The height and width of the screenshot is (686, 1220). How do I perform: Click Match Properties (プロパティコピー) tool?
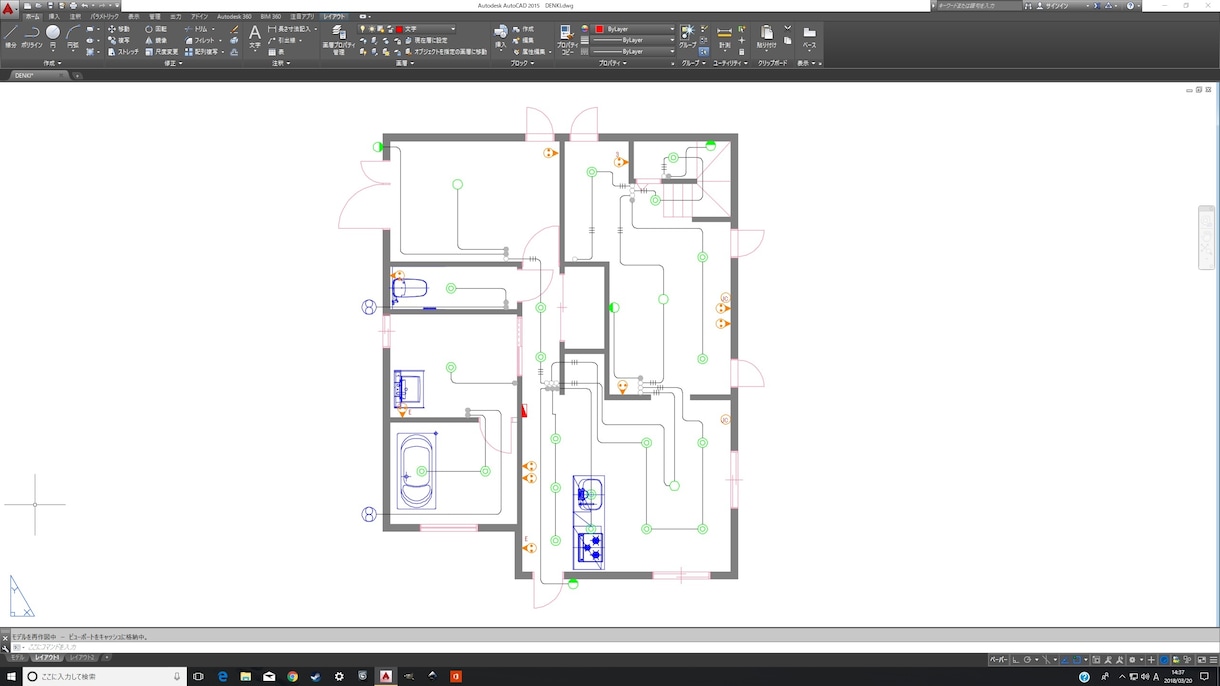[x=566, y=39]
